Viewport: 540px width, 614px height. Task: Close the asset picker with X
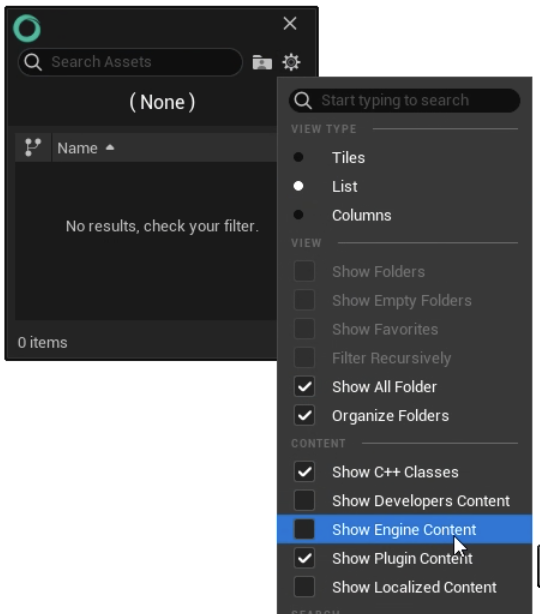tap(290, 23)
